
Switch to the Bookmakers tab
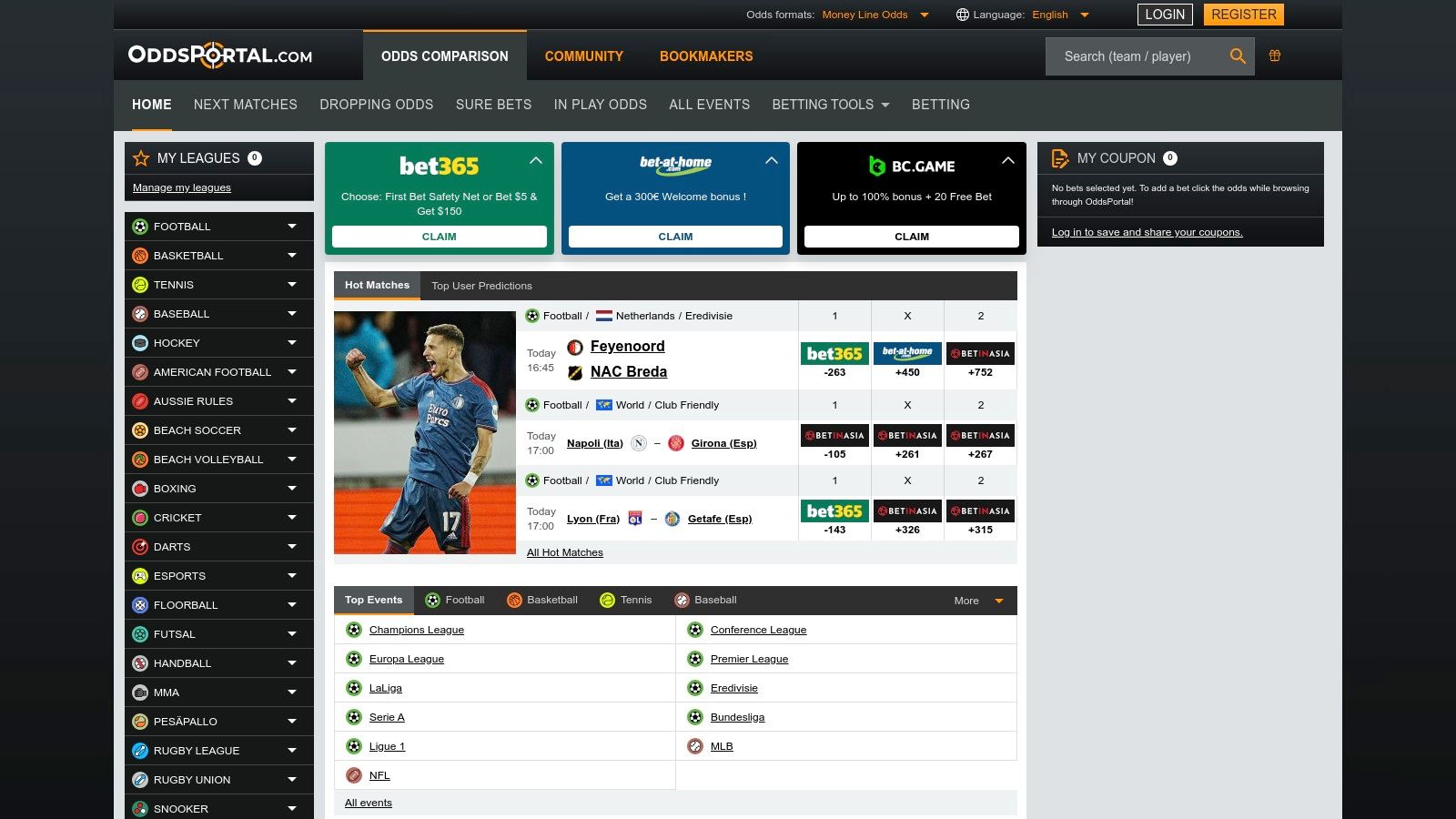pos(706,56)
